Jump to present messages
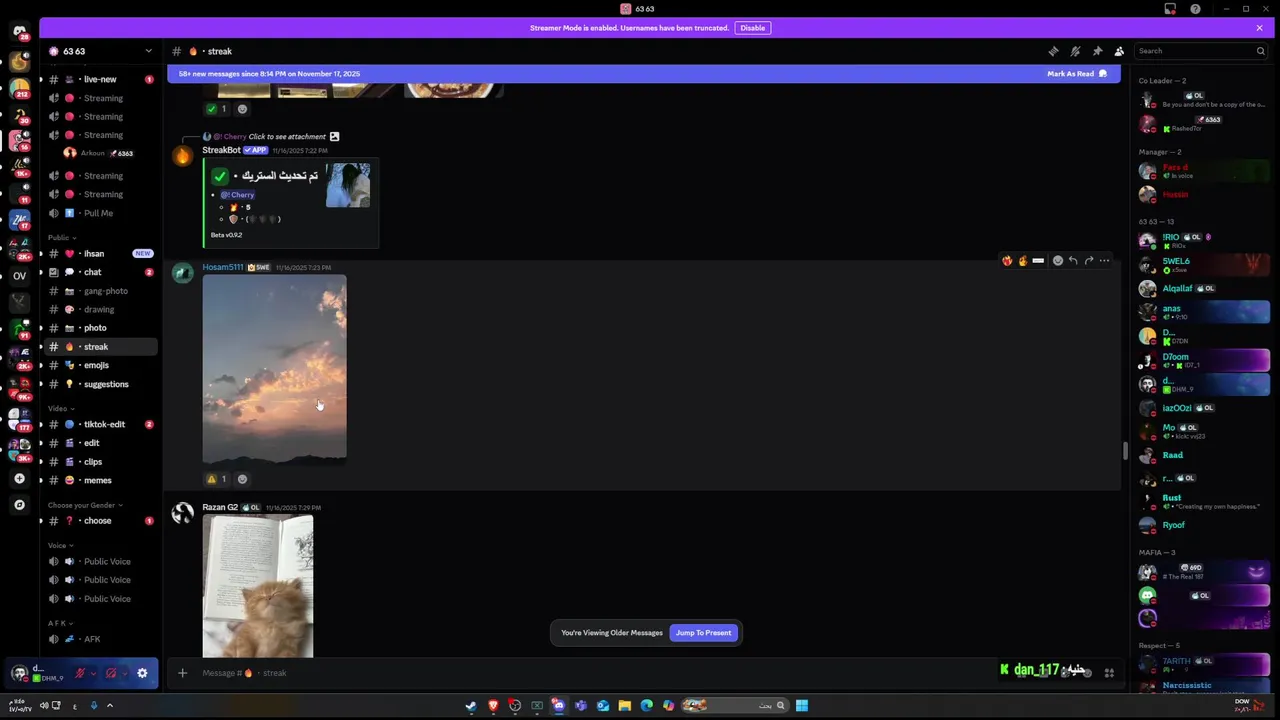The image size is (1280, 720). point(703,633)
